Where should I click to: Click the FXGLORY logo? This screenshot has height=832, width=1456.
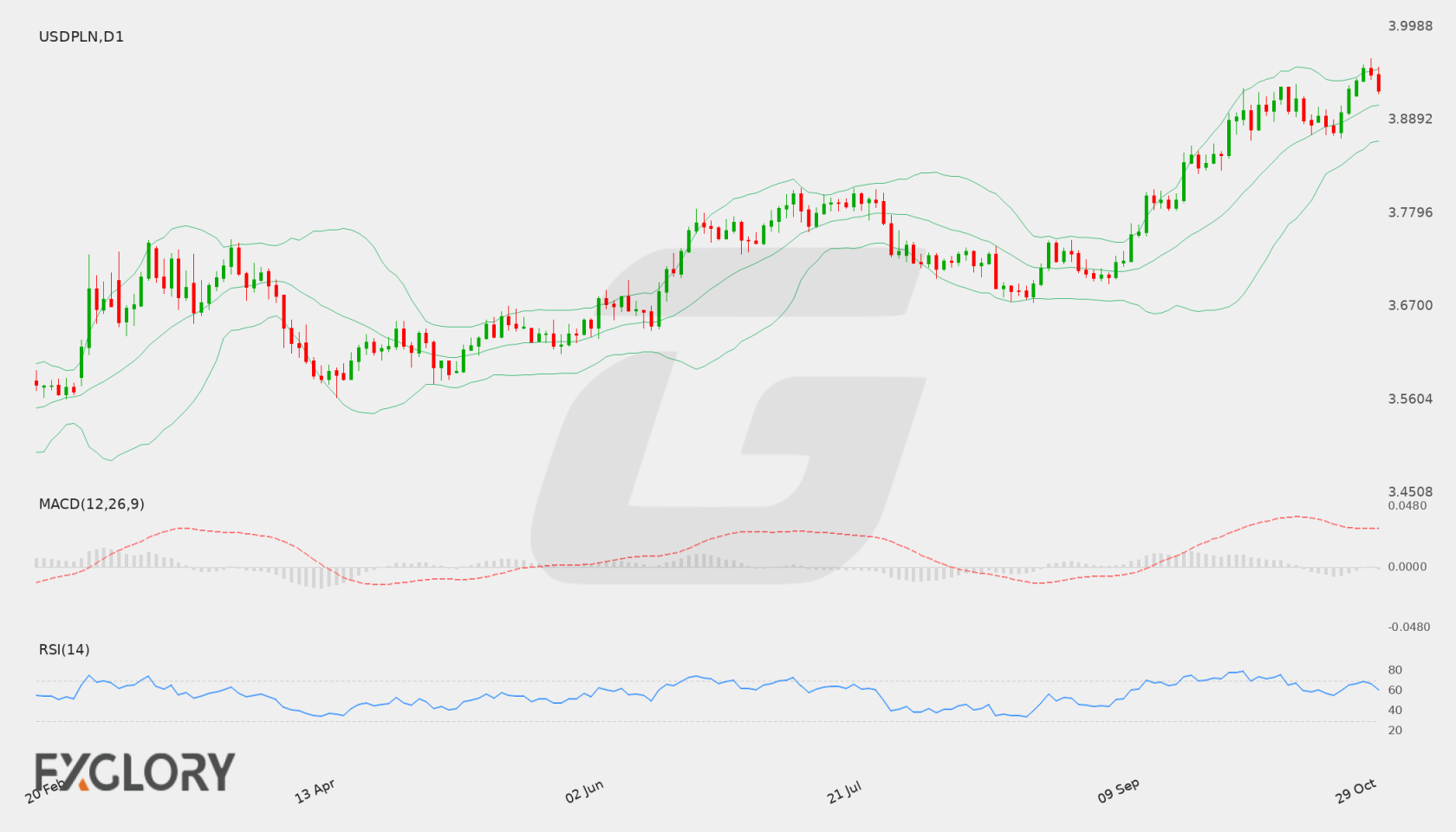(134, 772)
